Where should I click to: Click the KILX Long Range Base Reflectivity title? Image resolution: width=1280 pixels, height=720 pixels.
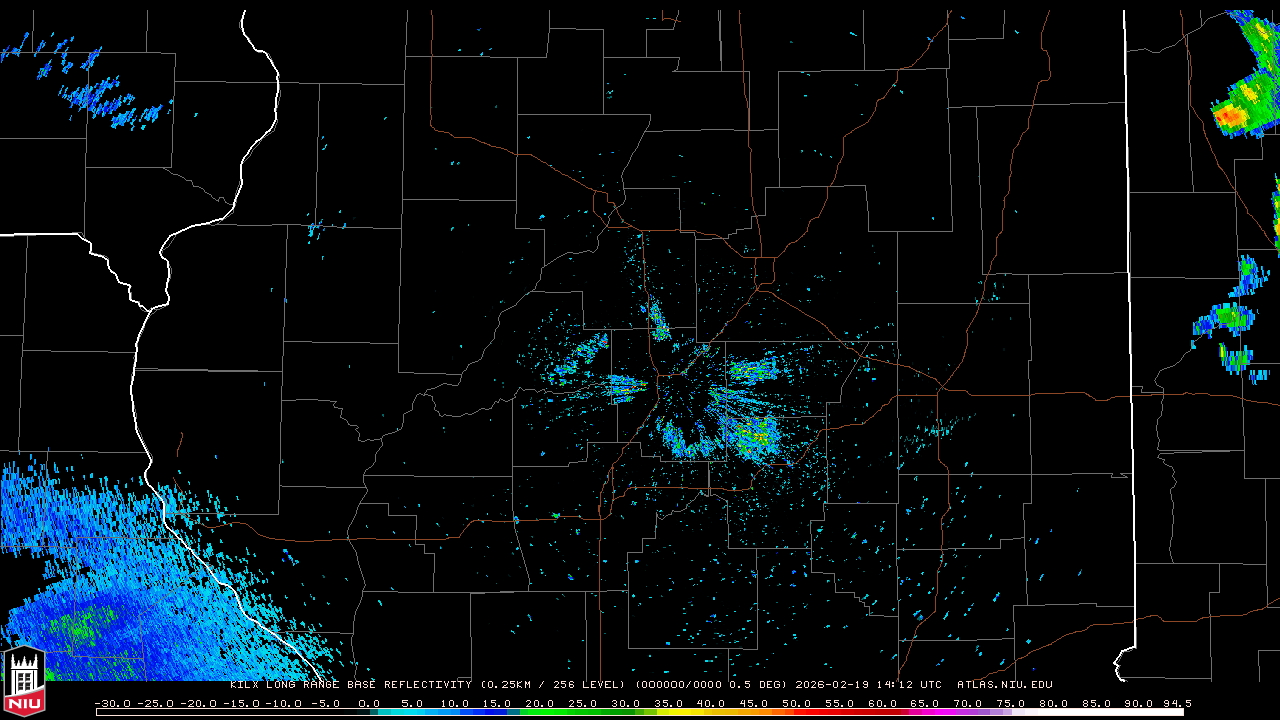tap(352, 685)
